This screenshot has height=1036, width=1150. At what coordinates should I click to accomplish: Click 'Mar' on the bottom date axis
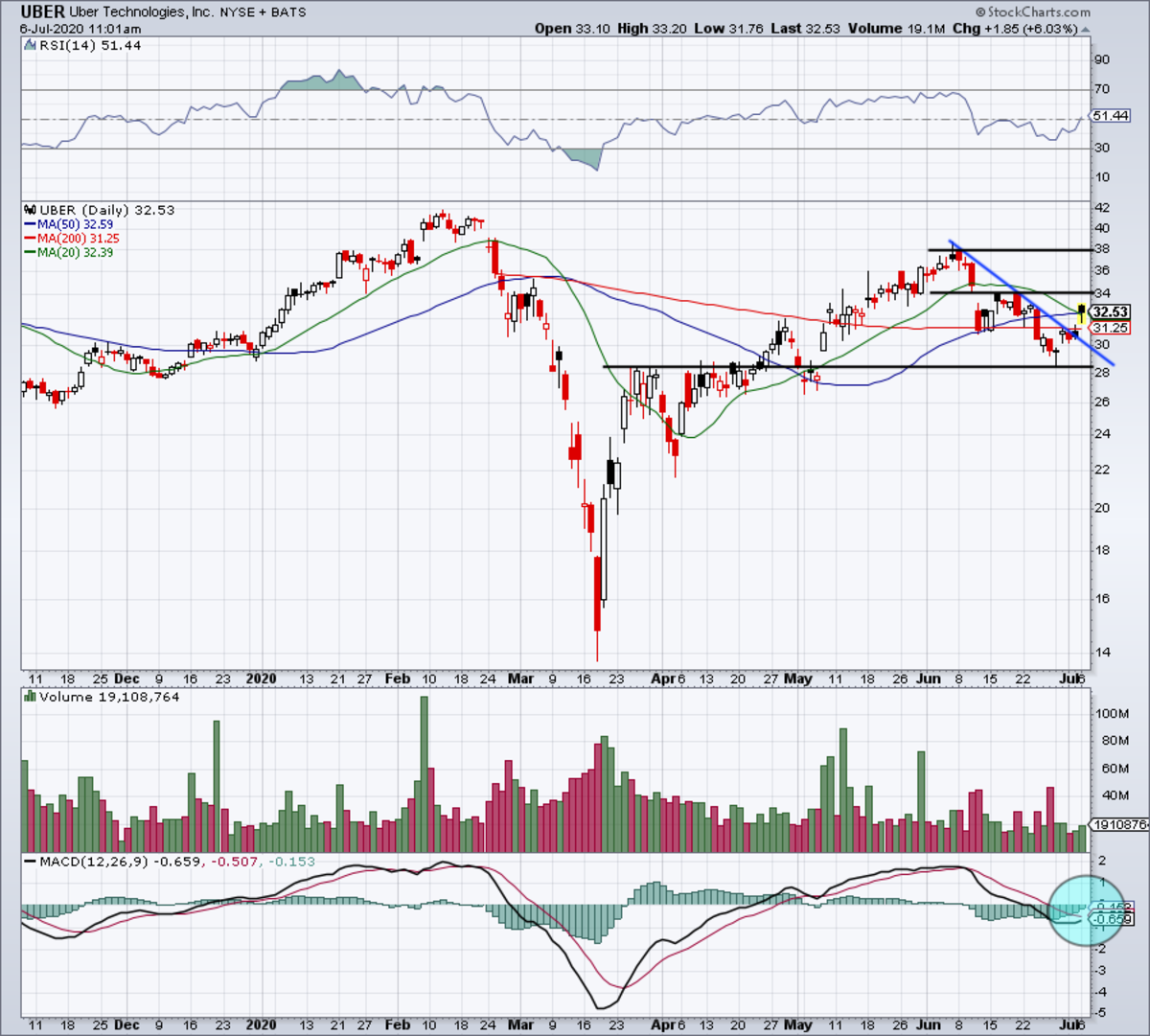[520, 1024]
